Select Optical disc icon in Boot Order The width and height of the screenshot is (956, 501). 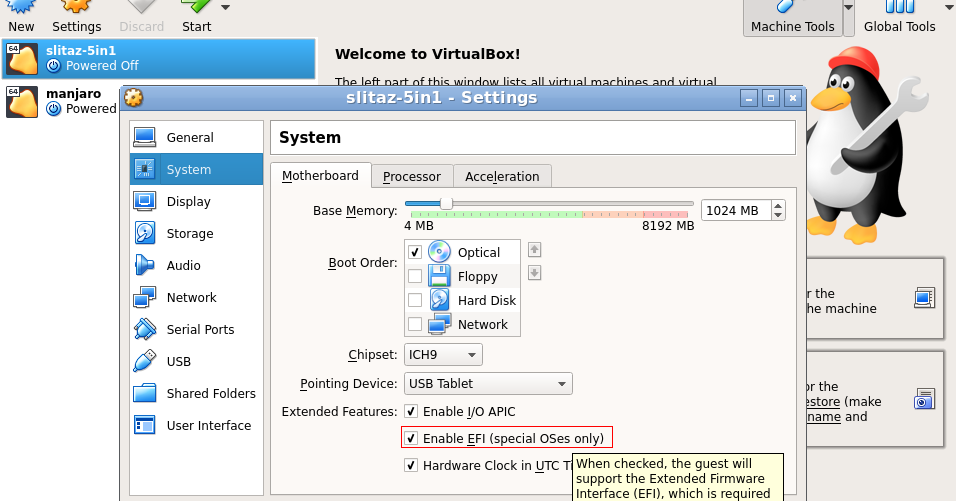click(439, 252)
